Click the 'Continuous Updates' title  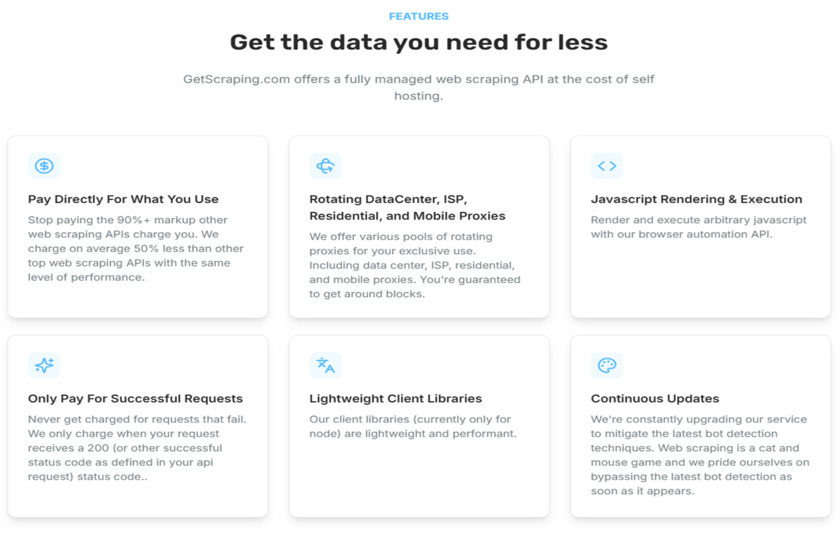point(655,398)
